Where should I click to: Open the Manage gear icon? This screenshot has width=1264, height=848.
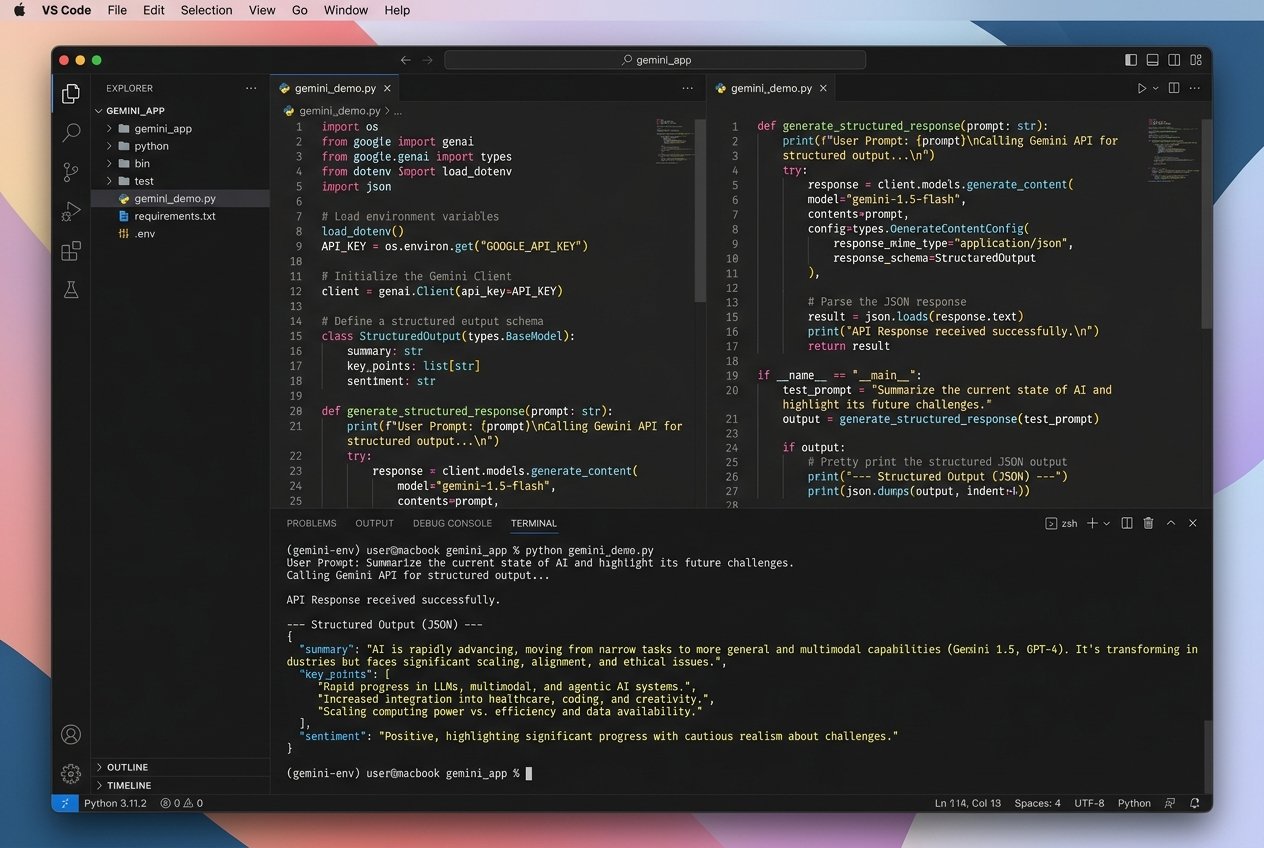click(71, 773)
